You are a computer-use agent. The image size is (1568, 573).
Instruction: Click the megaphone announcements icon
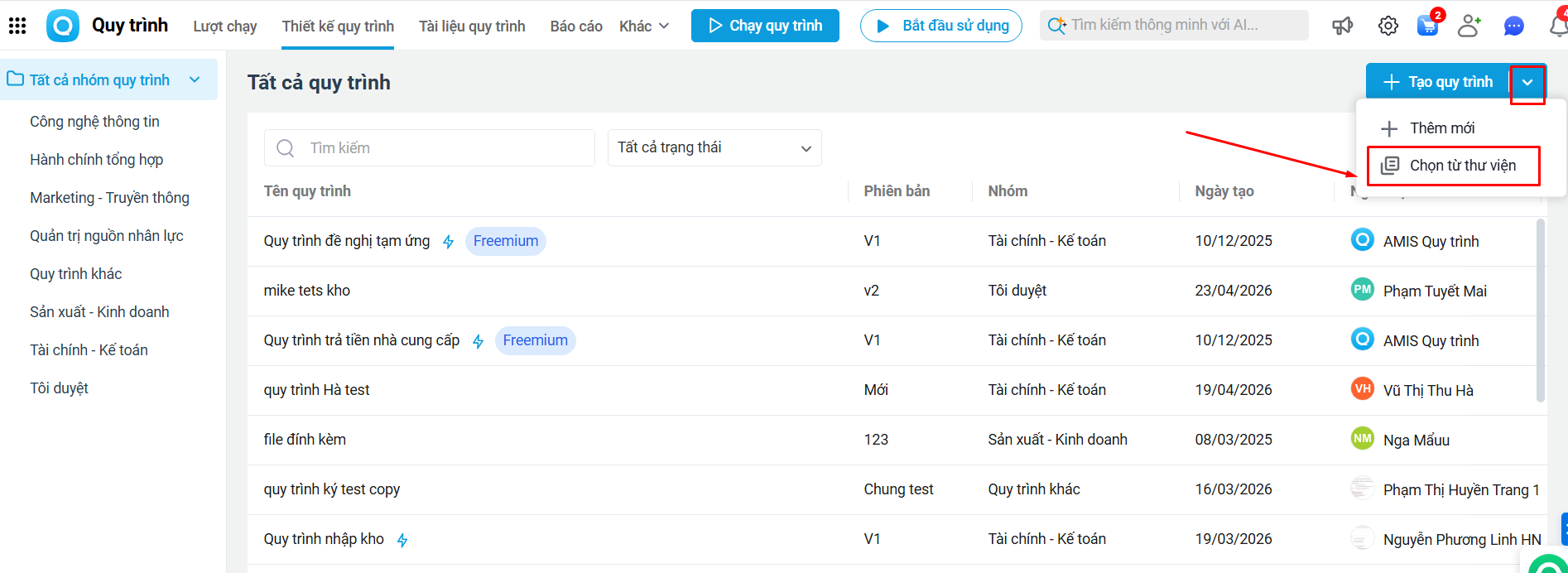pyautogui.click(x=1342, y=26)
